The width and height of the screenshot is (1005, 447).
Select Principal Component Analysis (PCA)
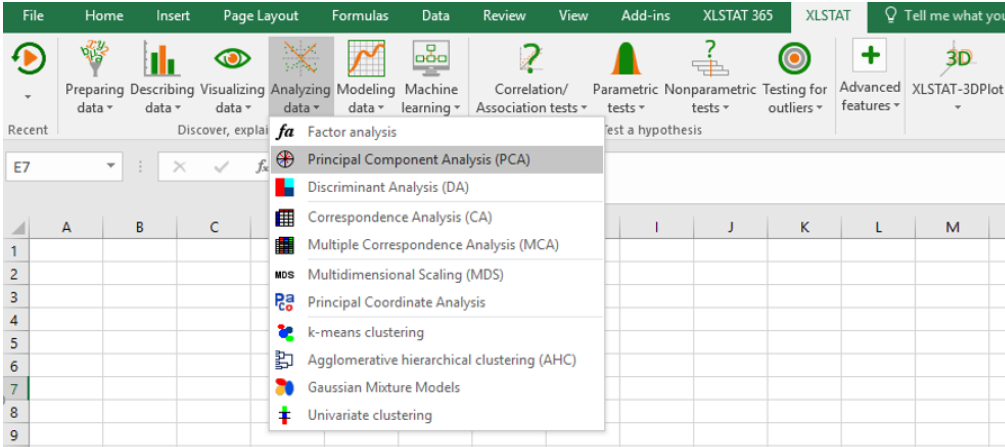[x=418, y=159]
